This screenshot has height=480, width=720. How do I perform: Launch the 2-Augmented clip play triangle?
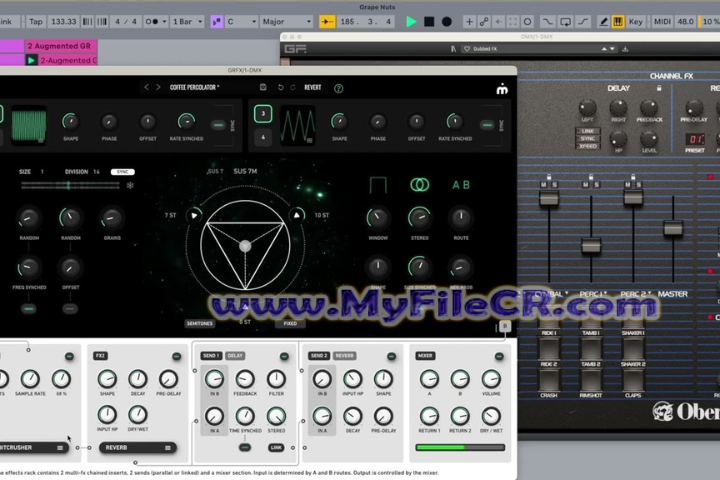point(31,60)
